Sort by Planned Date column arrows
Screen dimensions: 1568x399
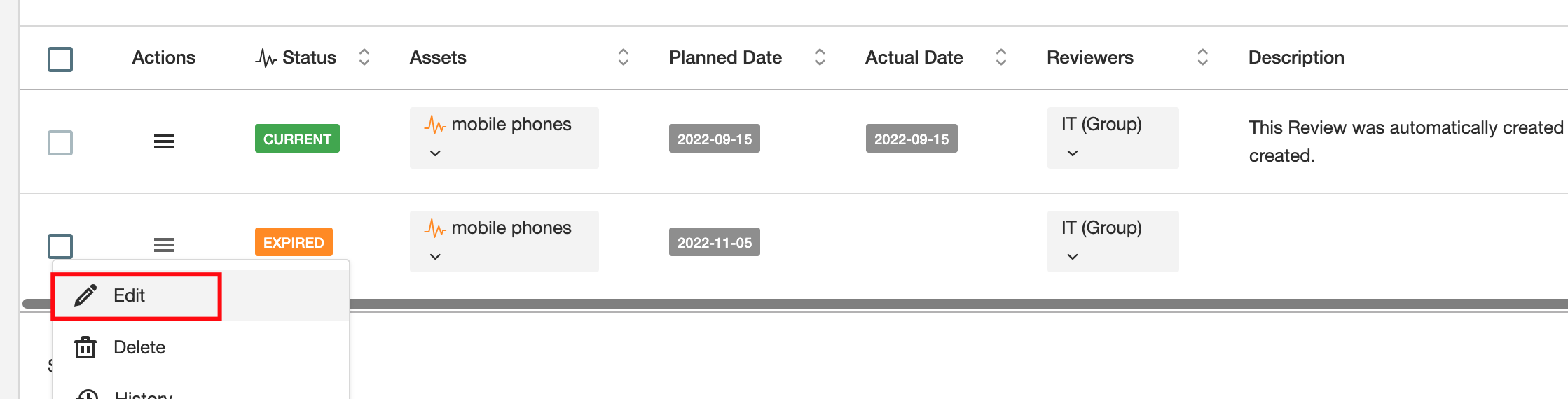(x=819, y=57)
